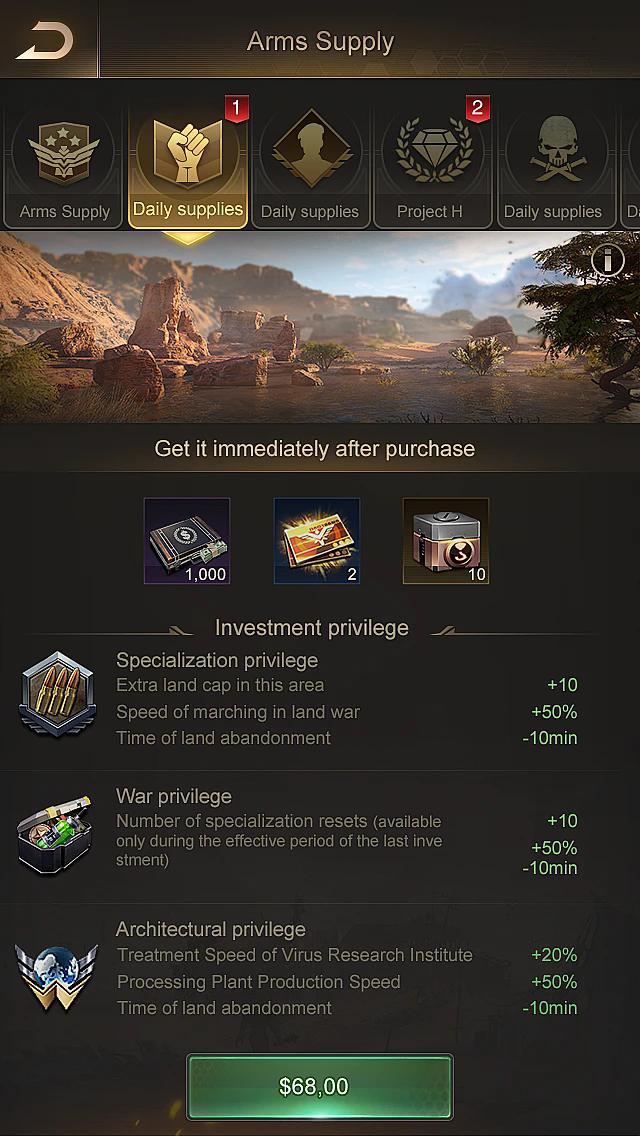The width and height of the screenshot is (640, 1136).
Task: Tap the supply crate reward with 10
Action: (x=446, y=541)
